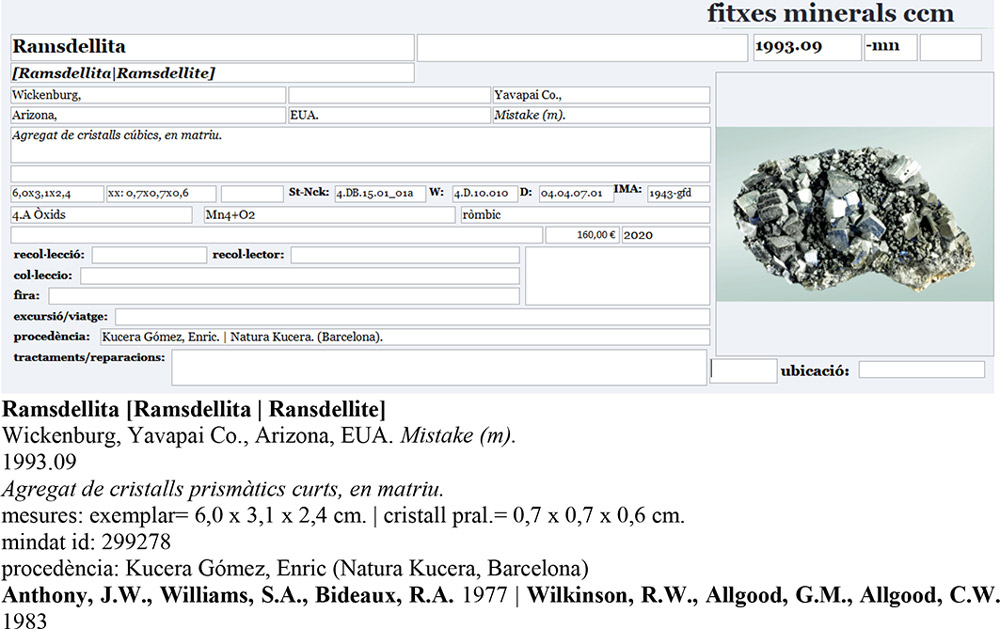Viewport: 1000px width, 629px height.
Task: Click the '1993.09' line below the locality text
Action: coord(40,462)
